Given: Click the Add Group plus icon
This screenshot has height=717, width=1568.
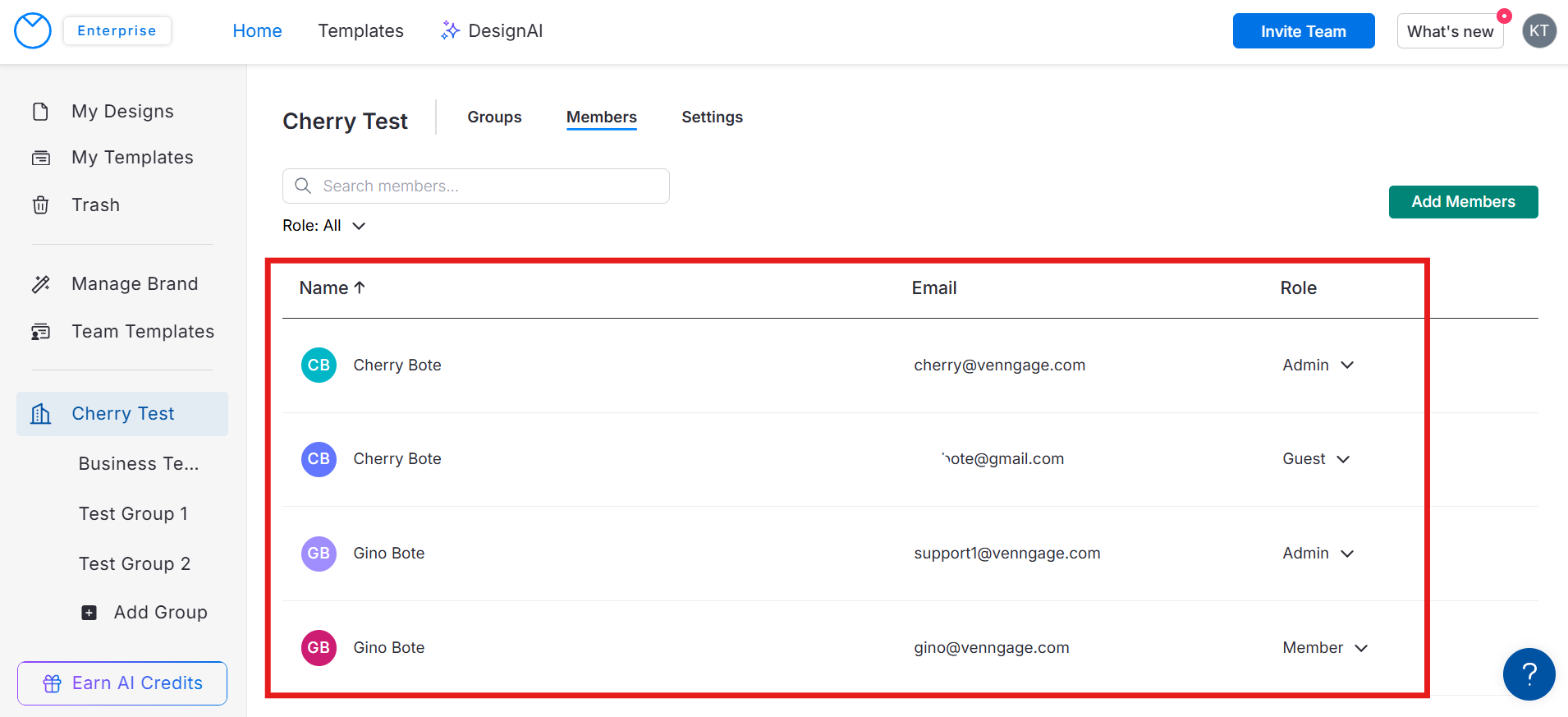Looking at the screenshot, I should (89, 613).
